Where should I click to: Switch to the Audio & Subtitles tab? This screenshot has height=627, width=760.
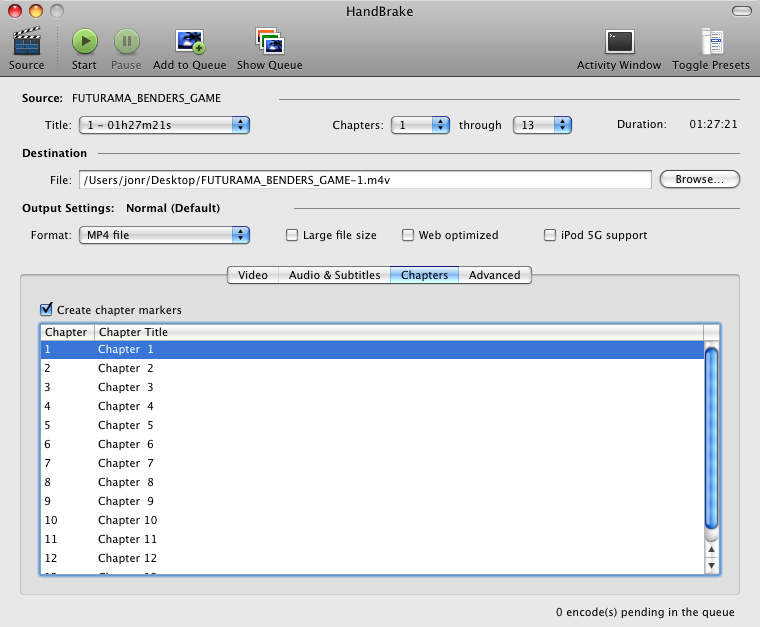pyautogui.click(x=334, y=275)
